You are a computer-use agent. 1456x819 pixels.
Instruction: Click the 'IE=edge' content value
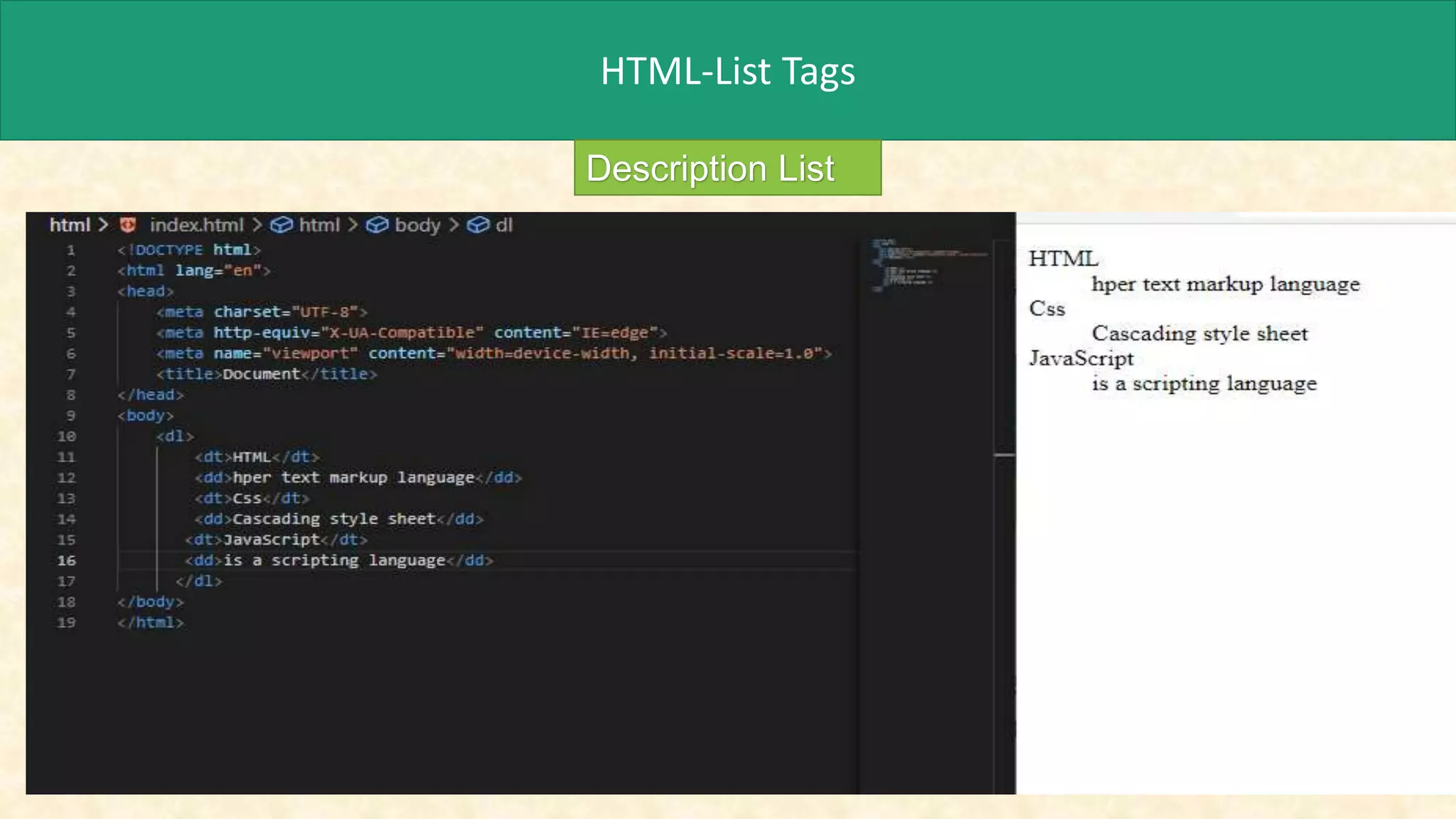click(615, 333)
